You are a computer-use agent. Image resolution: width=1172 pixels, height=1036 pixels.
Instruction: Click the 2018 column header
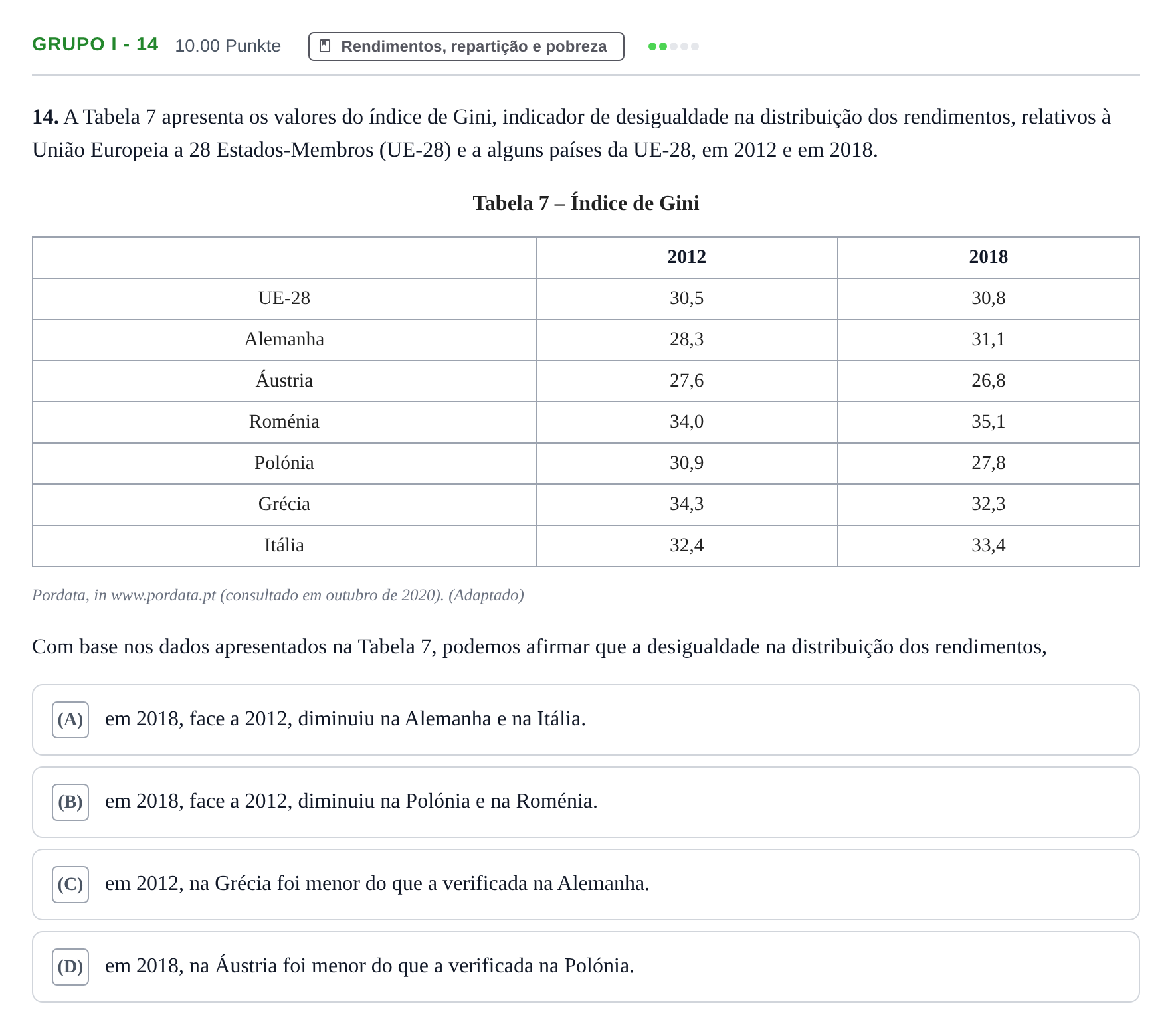(x=988, y=257)
